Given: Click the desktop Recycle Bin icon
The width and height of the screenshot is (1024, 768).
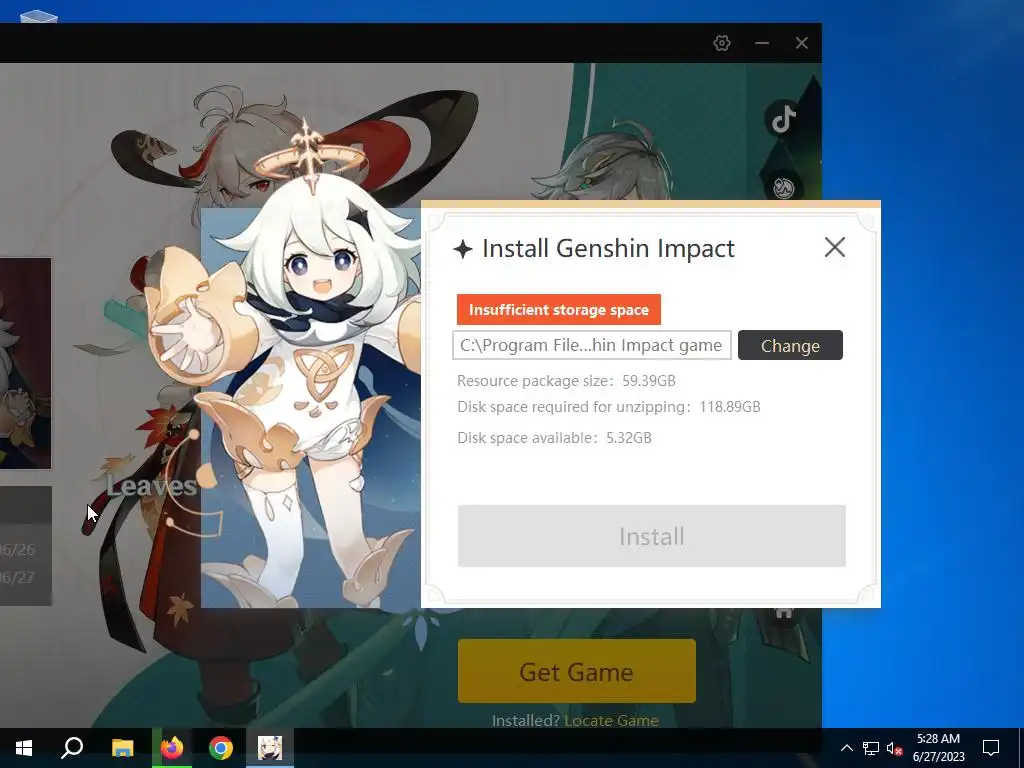Looking at the screenshot, I should 39,16.
